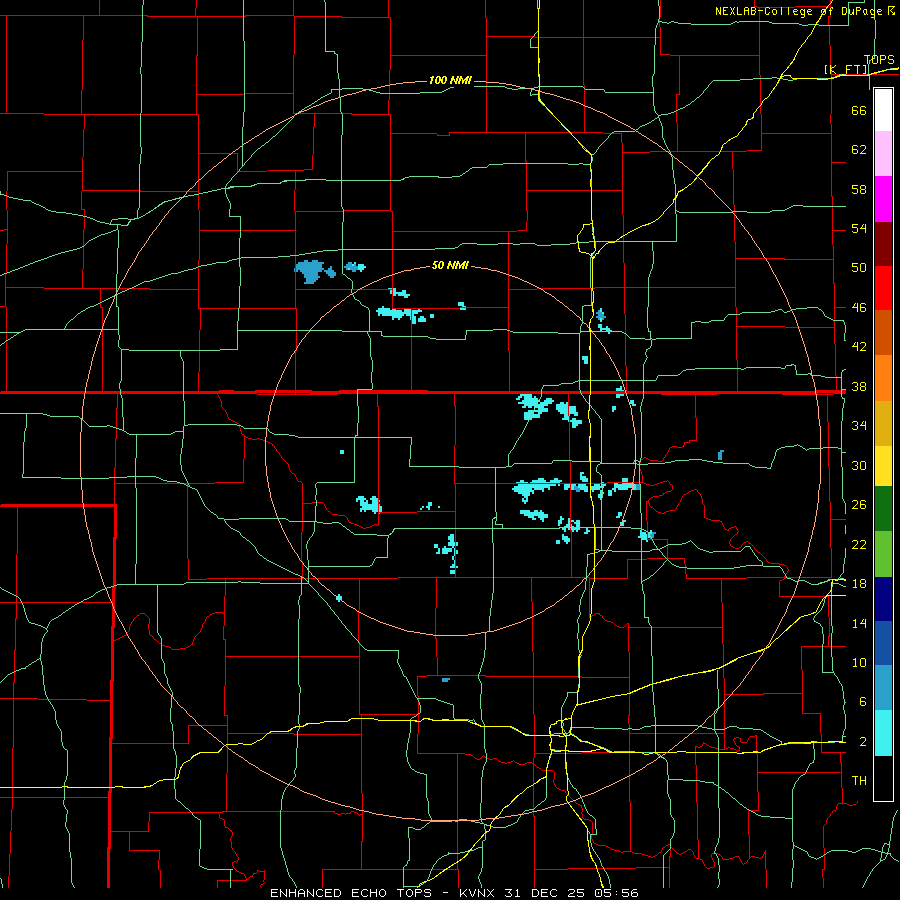Viewport: 900px width, 900px height.
Task: Click the '42' legend value
Action: coord(859,347)
